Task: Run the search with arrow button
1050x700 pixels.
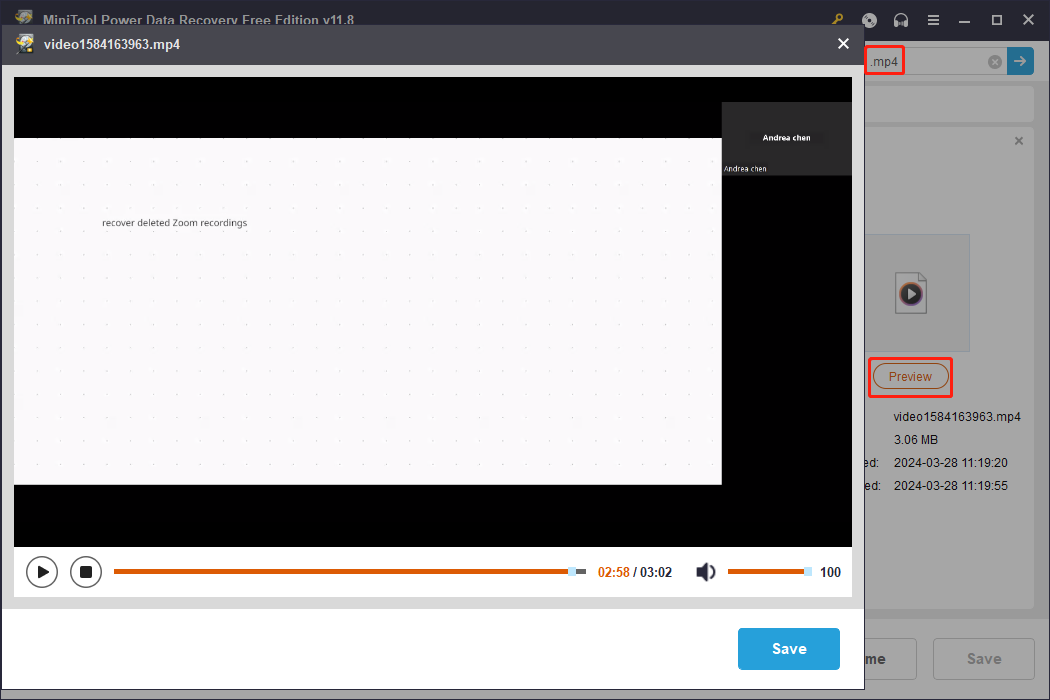Action: [1020, 61]
